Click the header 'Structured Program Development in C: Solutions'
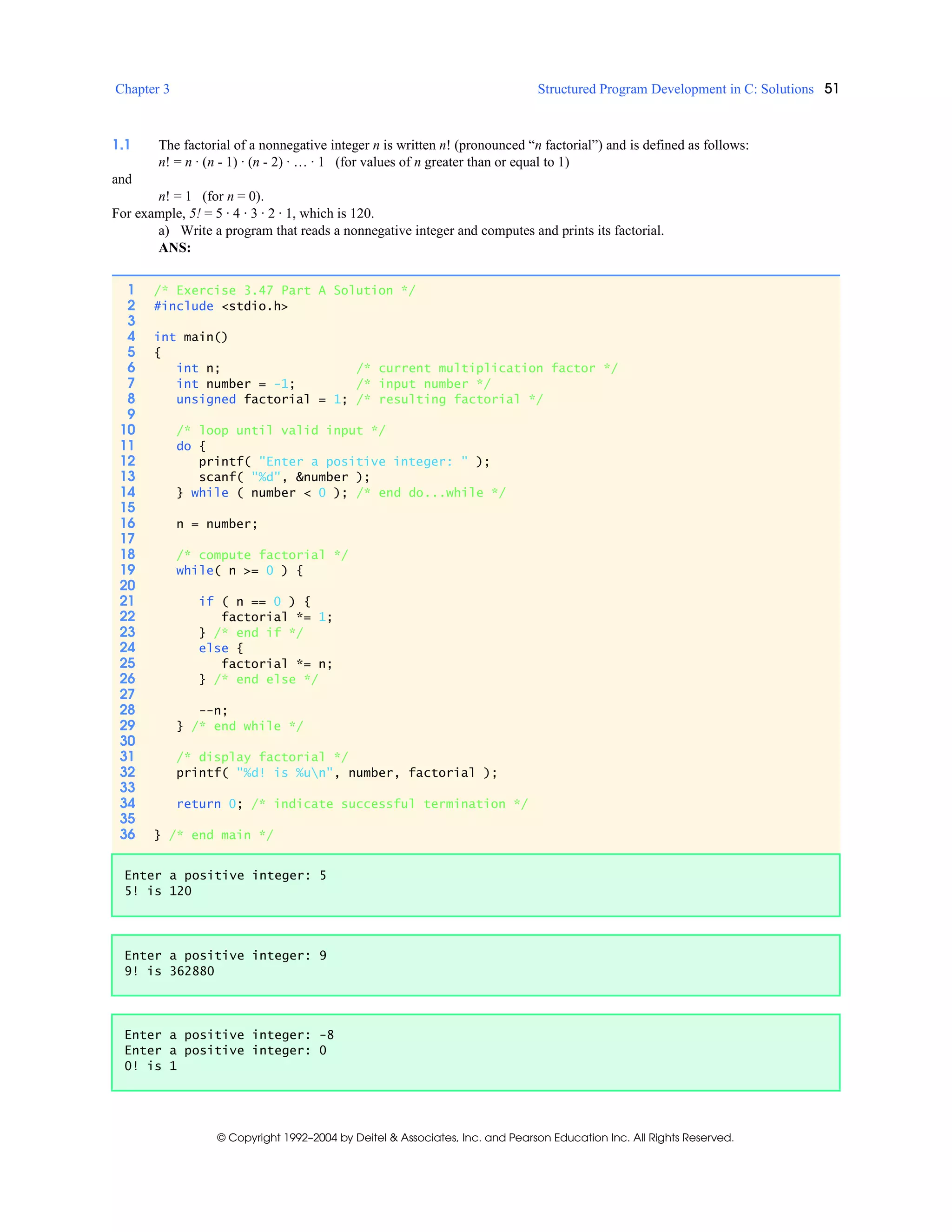The height and width of the screenshot is (1232, 952). click(675, 89)
